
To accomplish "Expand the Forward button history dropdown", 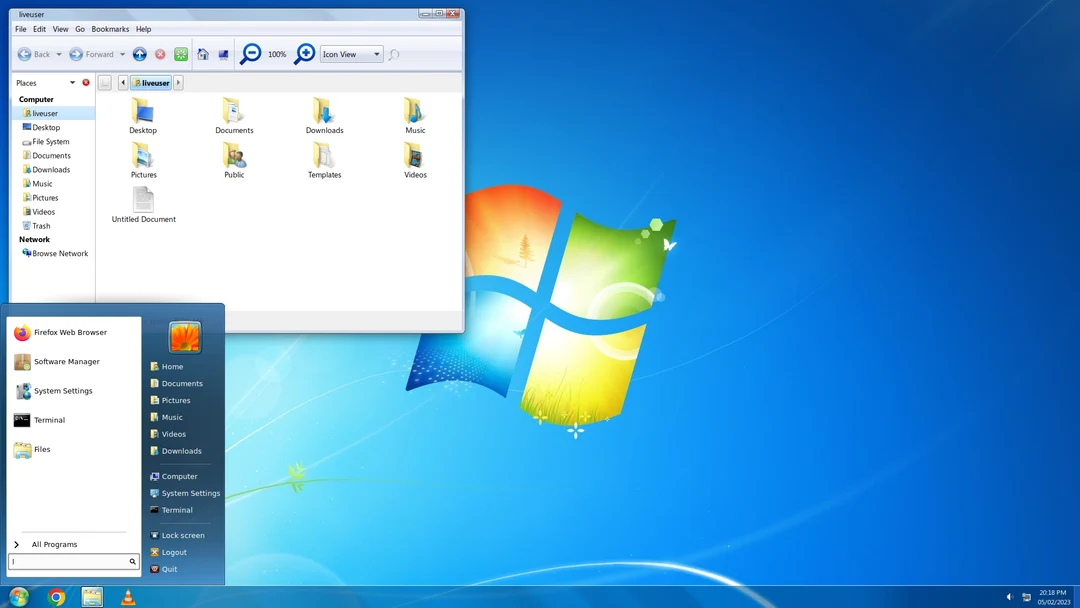I will pos(122,54).
